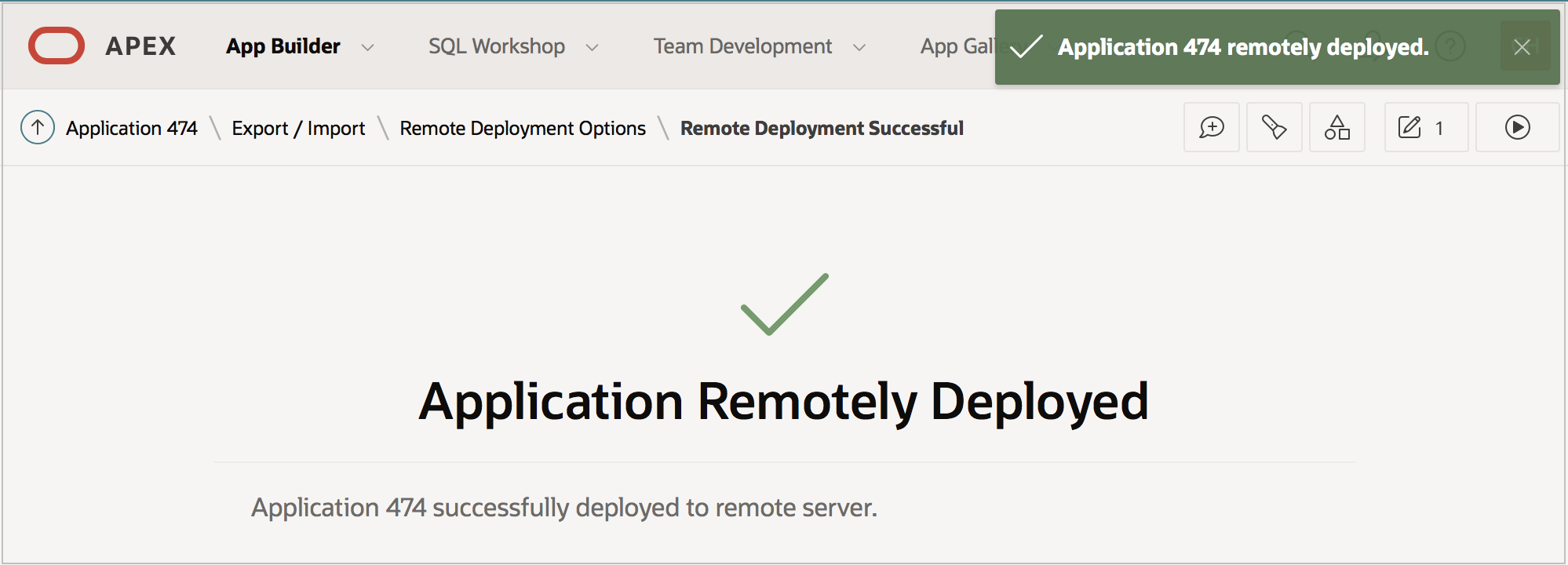This screenshot has height=565, width=1568.
Task: Click the large green checkmark graphic
Action: (784, 304)
